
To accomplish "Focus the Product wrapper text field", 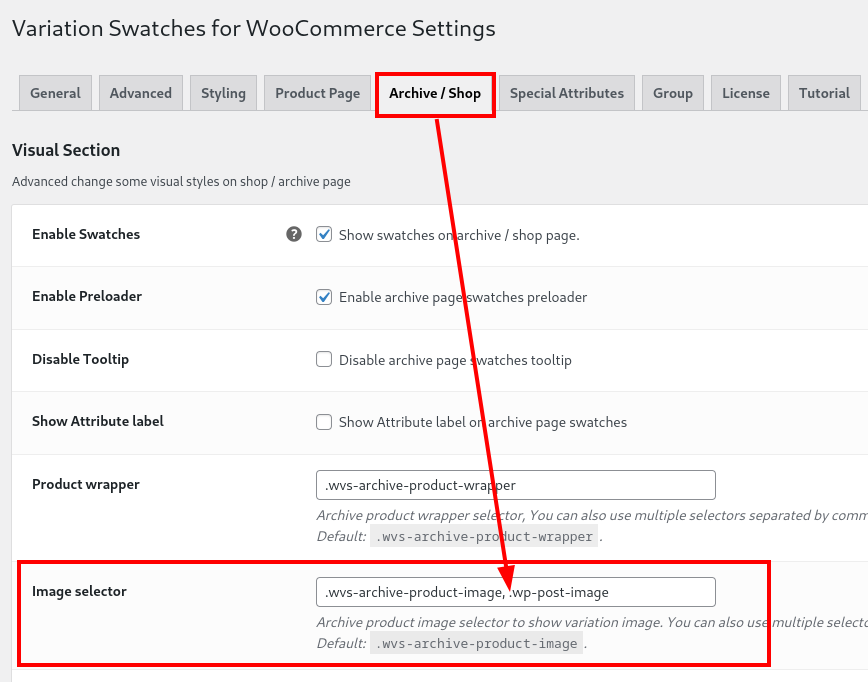I will [x=516, y=485].
